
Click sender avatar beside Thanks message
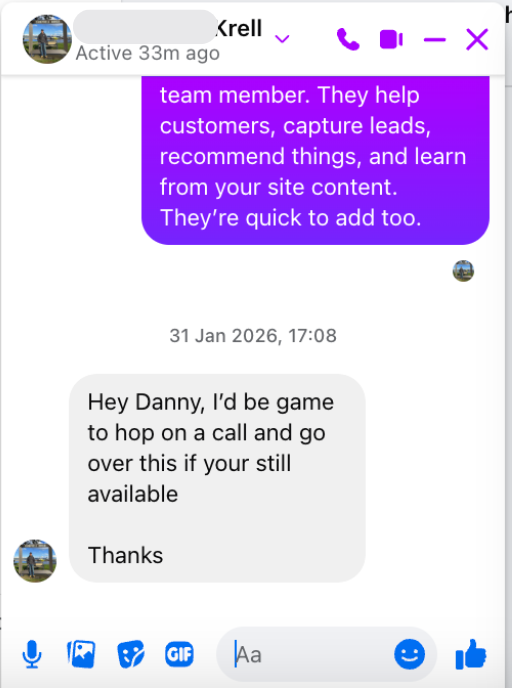[35, 561]
